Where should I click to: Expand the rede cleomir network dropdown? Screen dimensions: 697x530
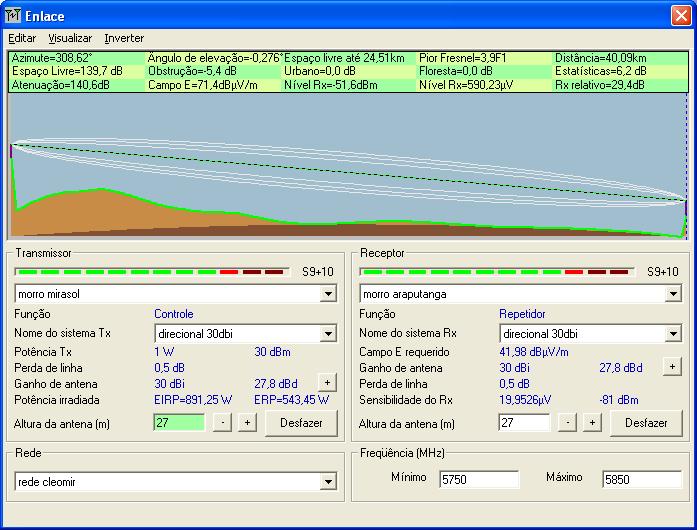328,482
